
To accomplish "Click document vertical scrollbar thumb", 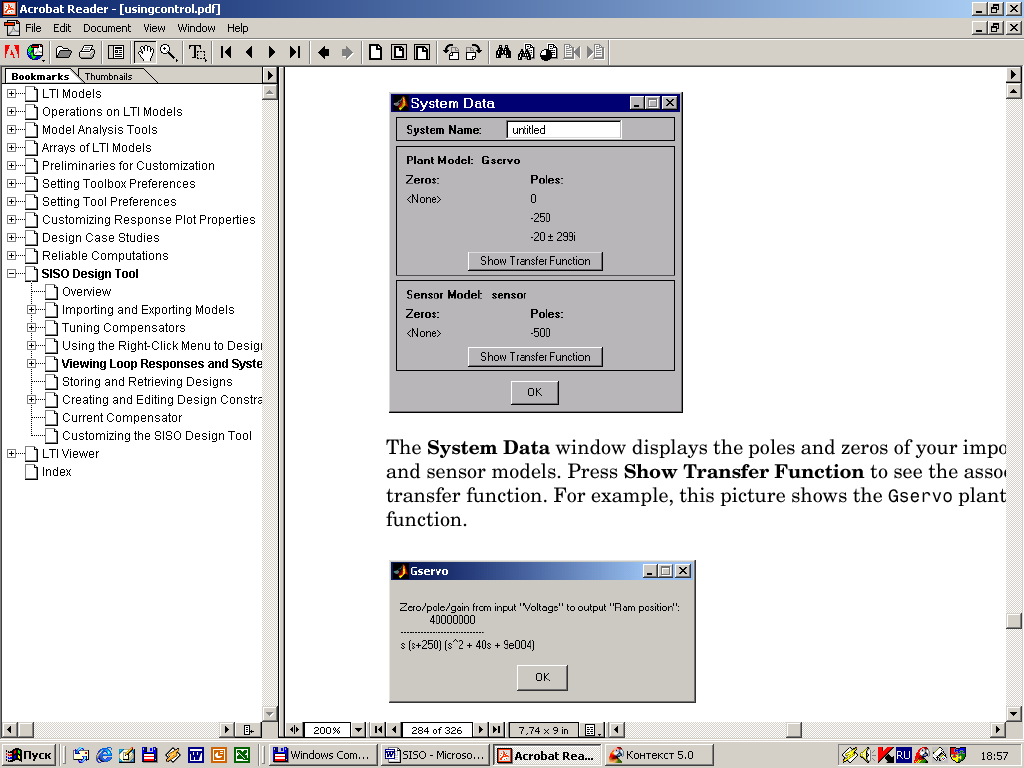I will 1014,620.
